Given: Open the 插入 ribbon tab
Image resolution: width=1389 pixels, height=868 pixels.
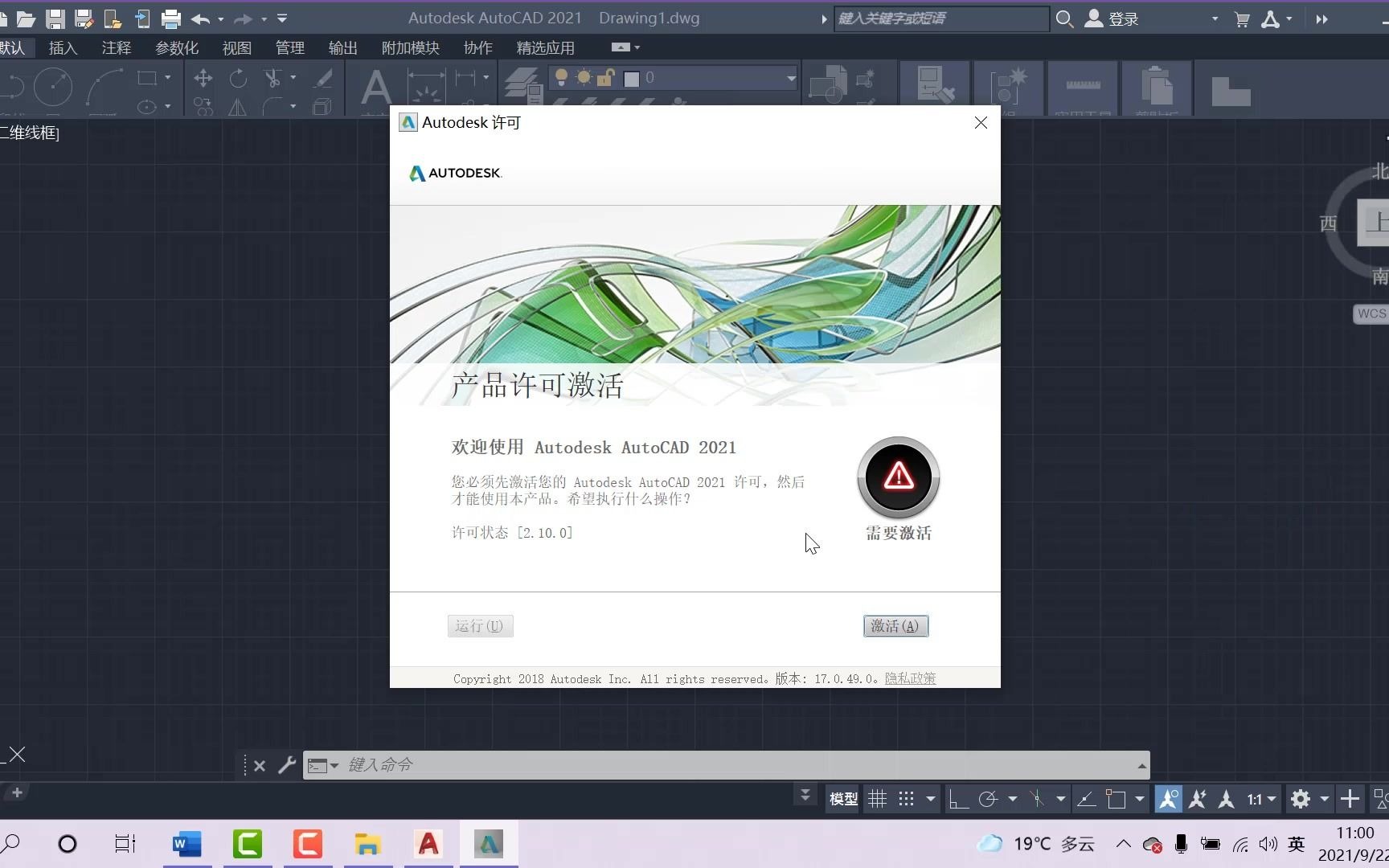Looking at the screenshot, I should tap(64, 48).
